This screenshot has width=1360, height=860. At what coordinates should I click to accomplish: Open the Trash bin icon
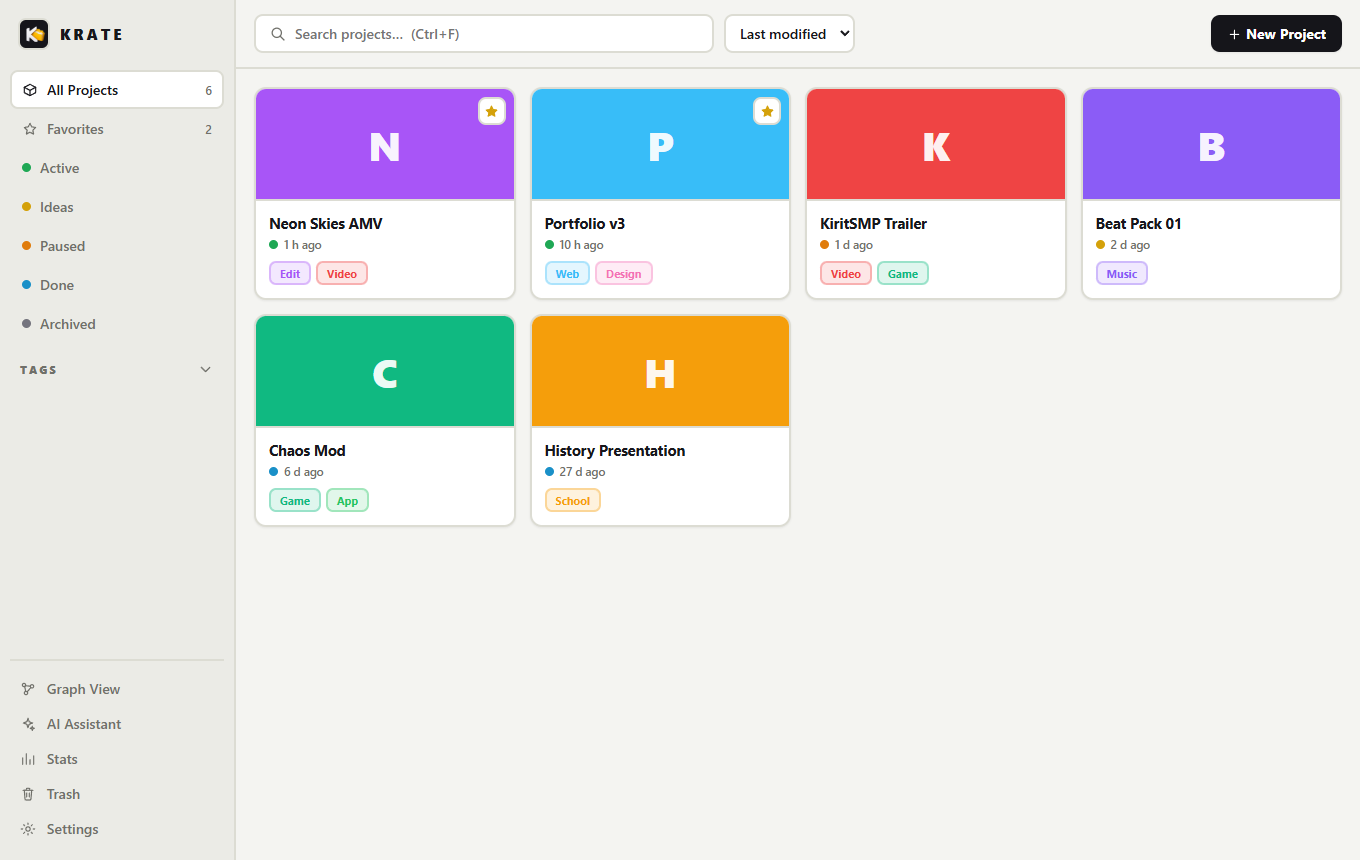(28, 794)
